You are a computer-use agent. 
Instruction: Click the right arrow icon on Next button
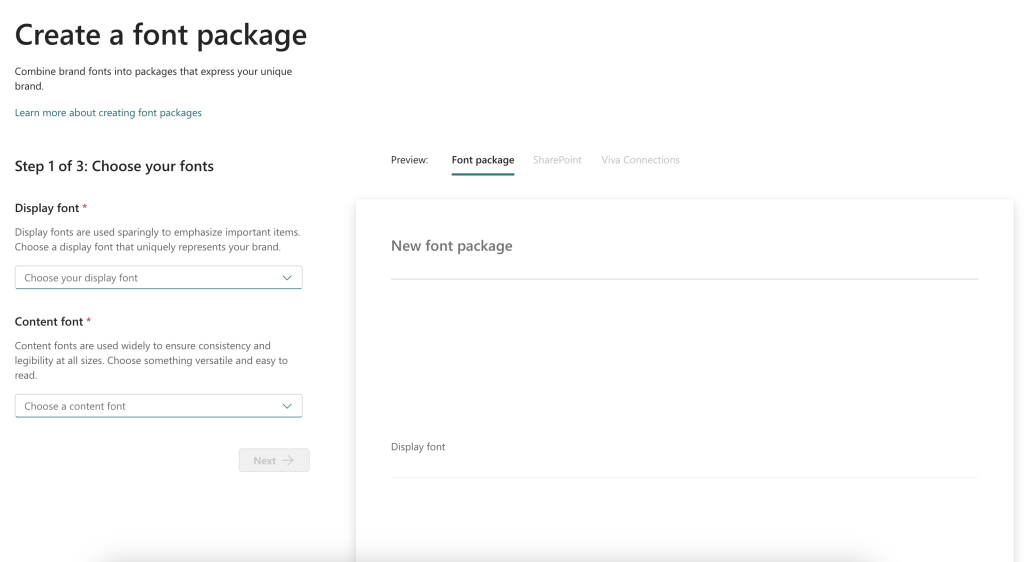(288, 461)
